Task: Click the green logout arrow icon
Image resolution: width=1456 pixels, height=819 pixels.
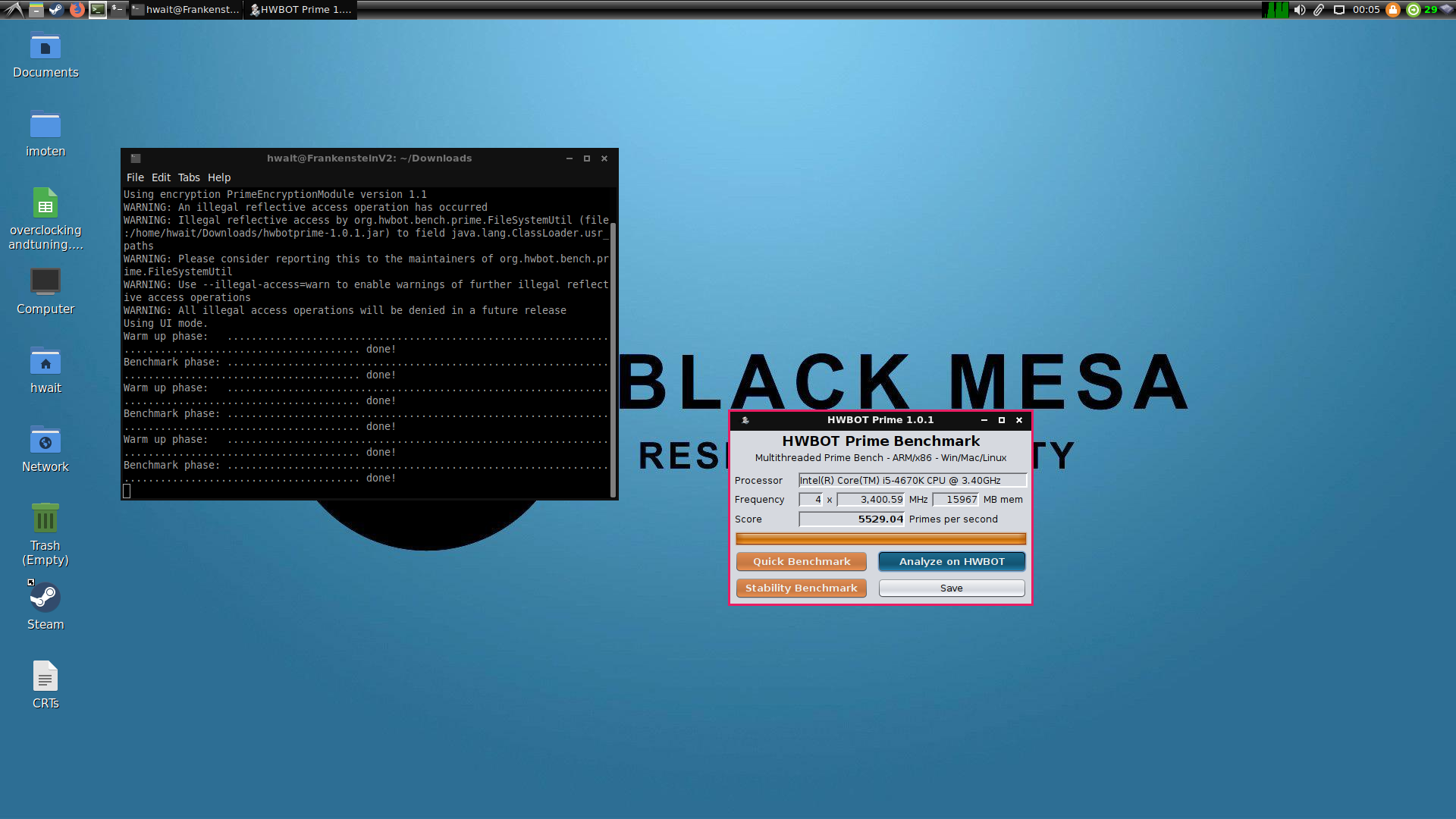Action: 1414,10
